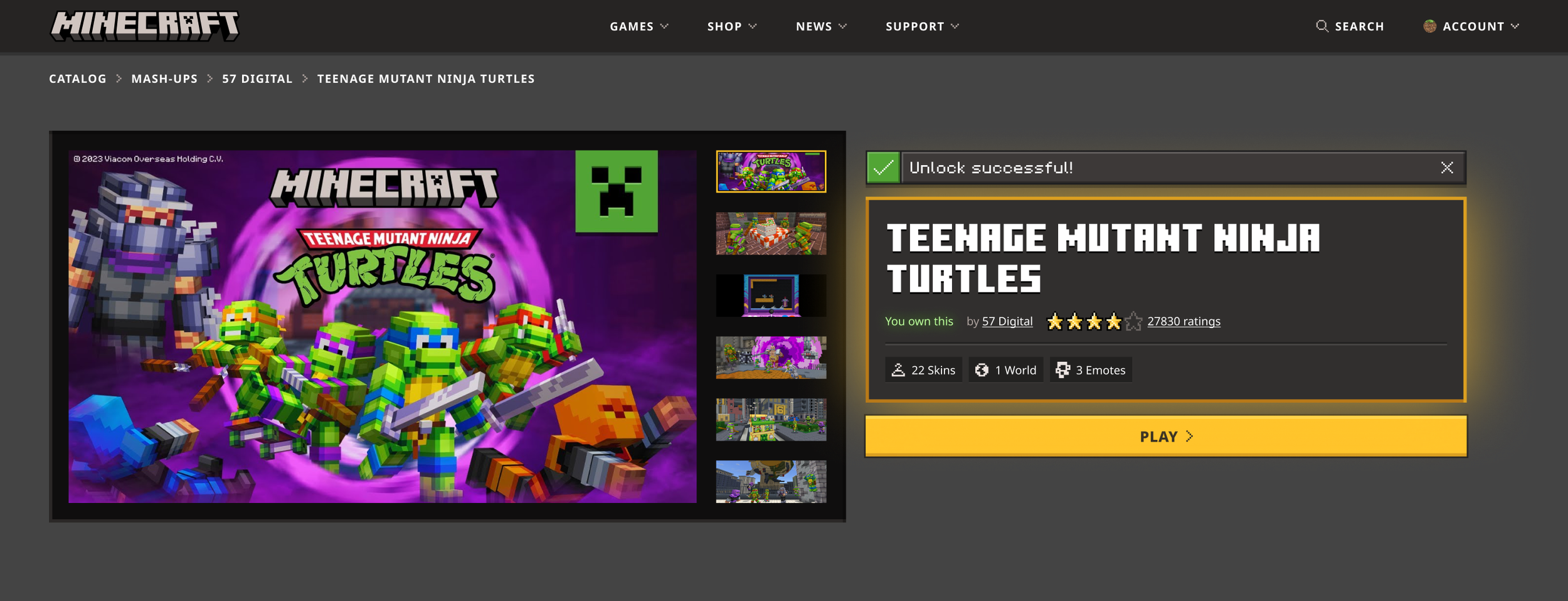The width and height of the screenshot is (1568, 601).
Task: Click the emotes icon
Action: pos(1062,370)
